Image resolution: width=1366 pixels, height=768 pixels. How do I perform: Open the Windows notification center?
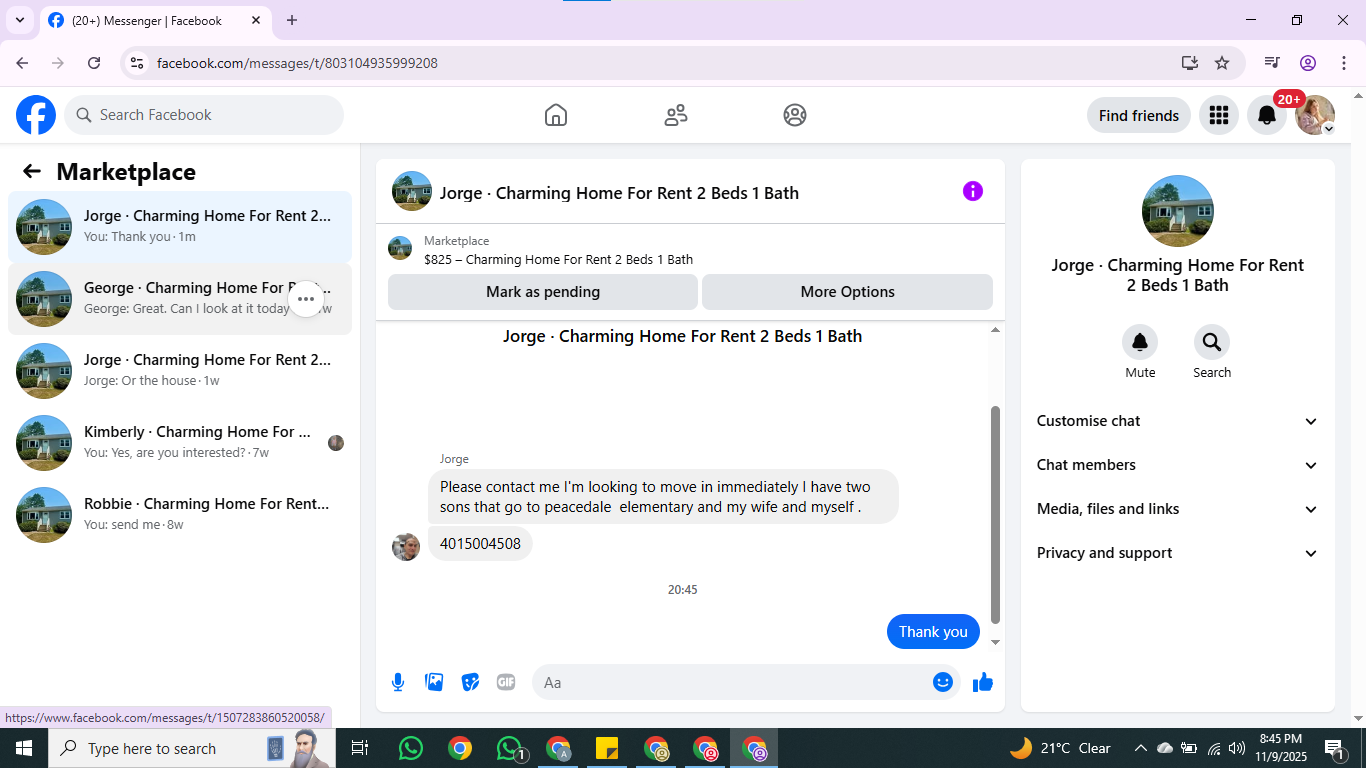pos(1334,748)
